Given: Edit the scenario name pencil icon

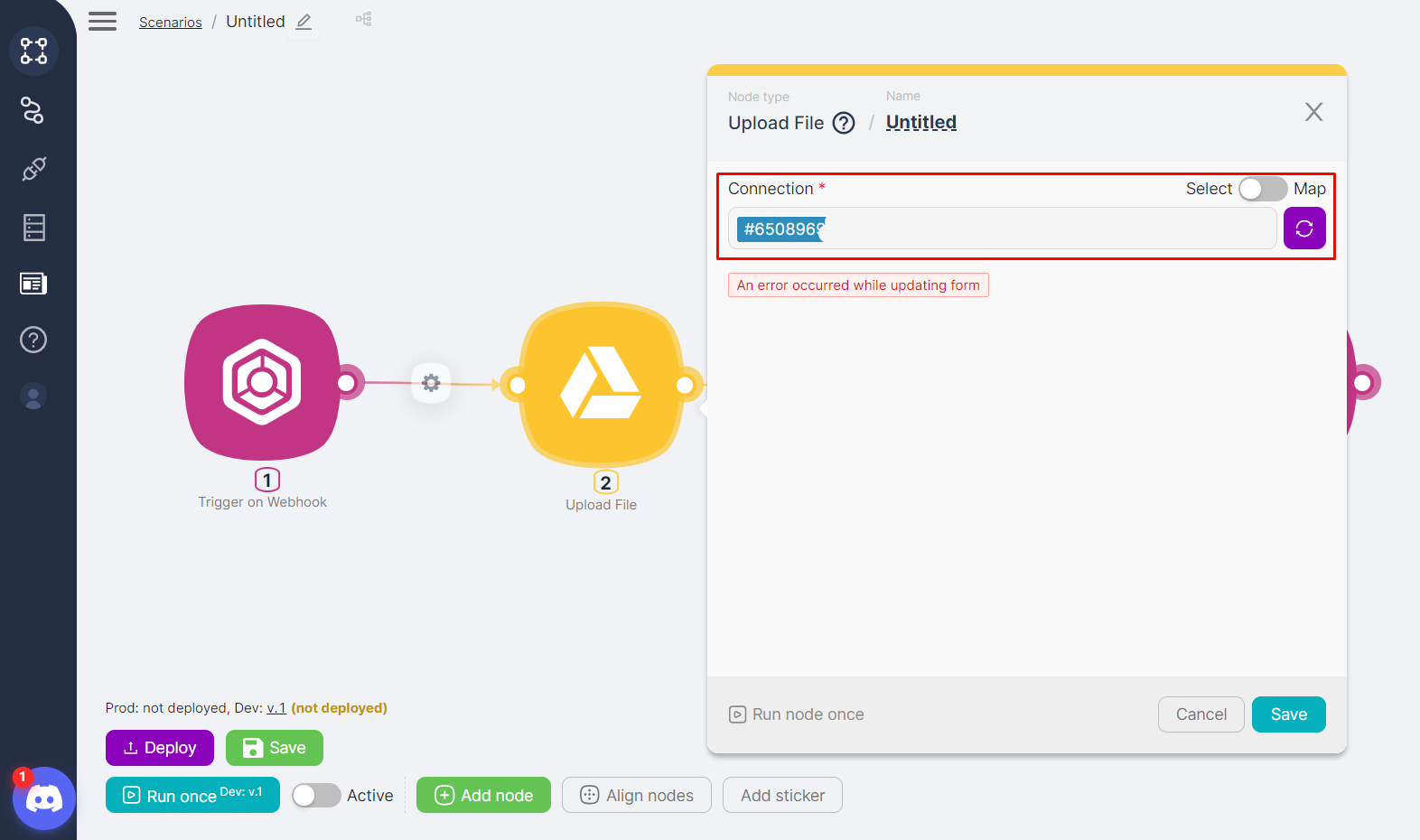Looking at the screenshot, I should tap(304, 22).
